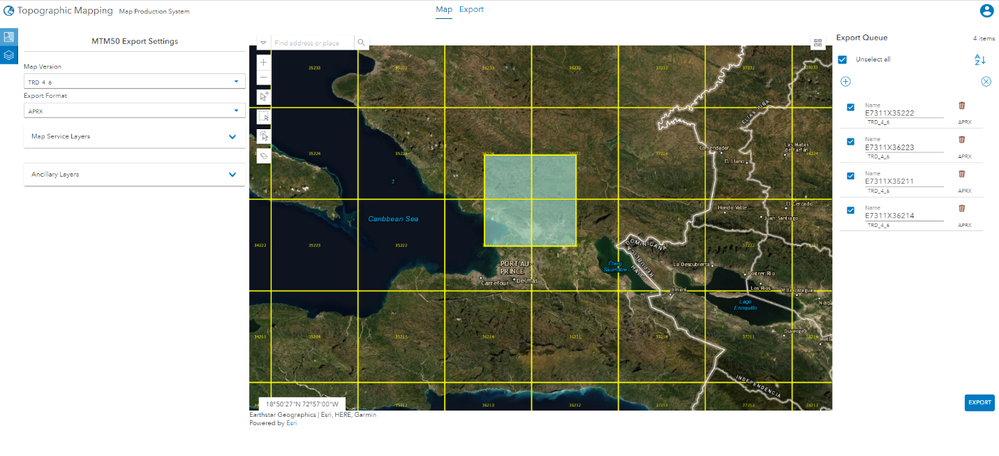This screenshot has width=999, height=456.
Task: Open the Map Version dropdown
Action: point(134,82)
